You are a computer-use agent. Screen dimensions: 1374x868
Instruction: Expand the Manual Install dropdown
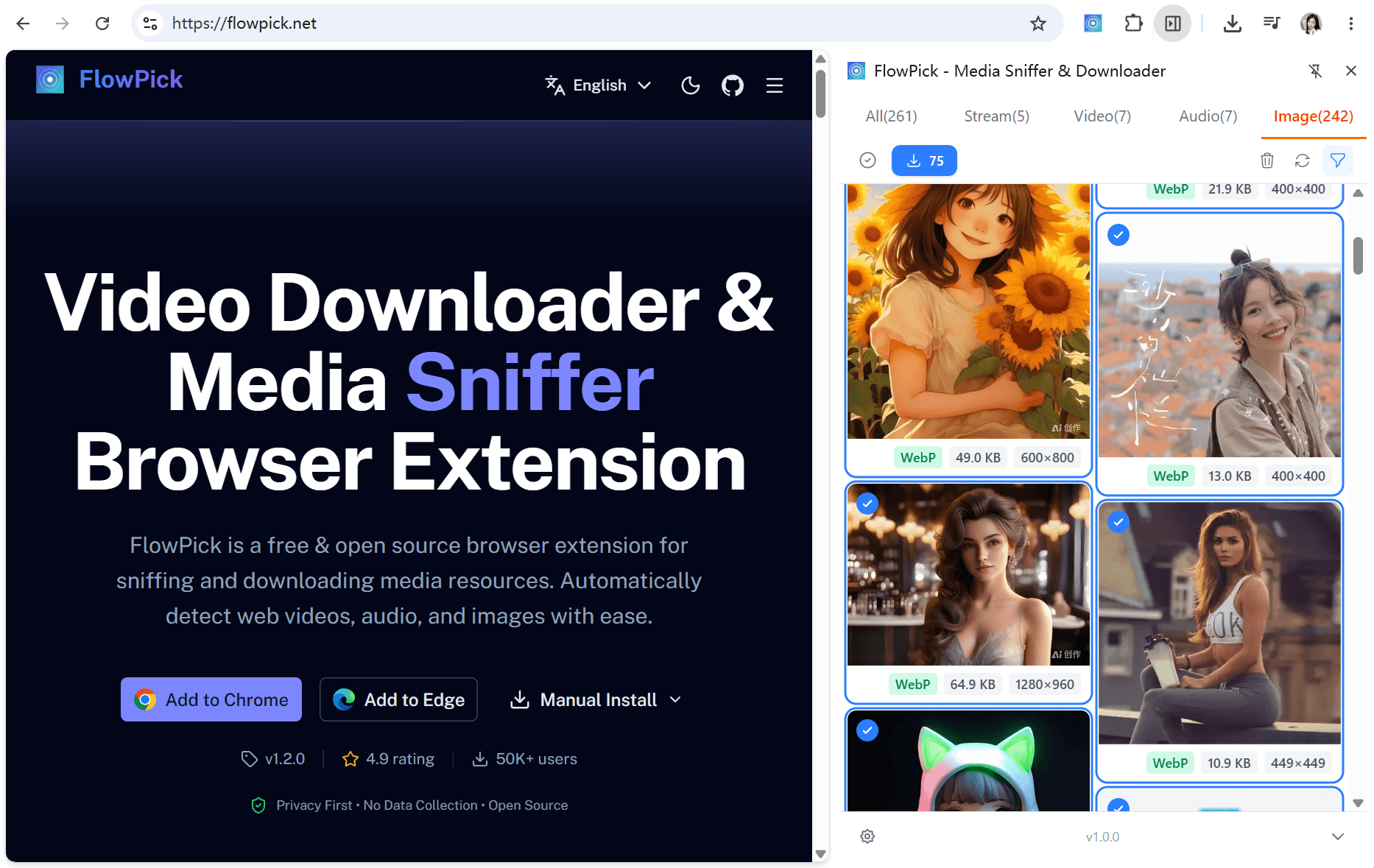click(596, 699)
